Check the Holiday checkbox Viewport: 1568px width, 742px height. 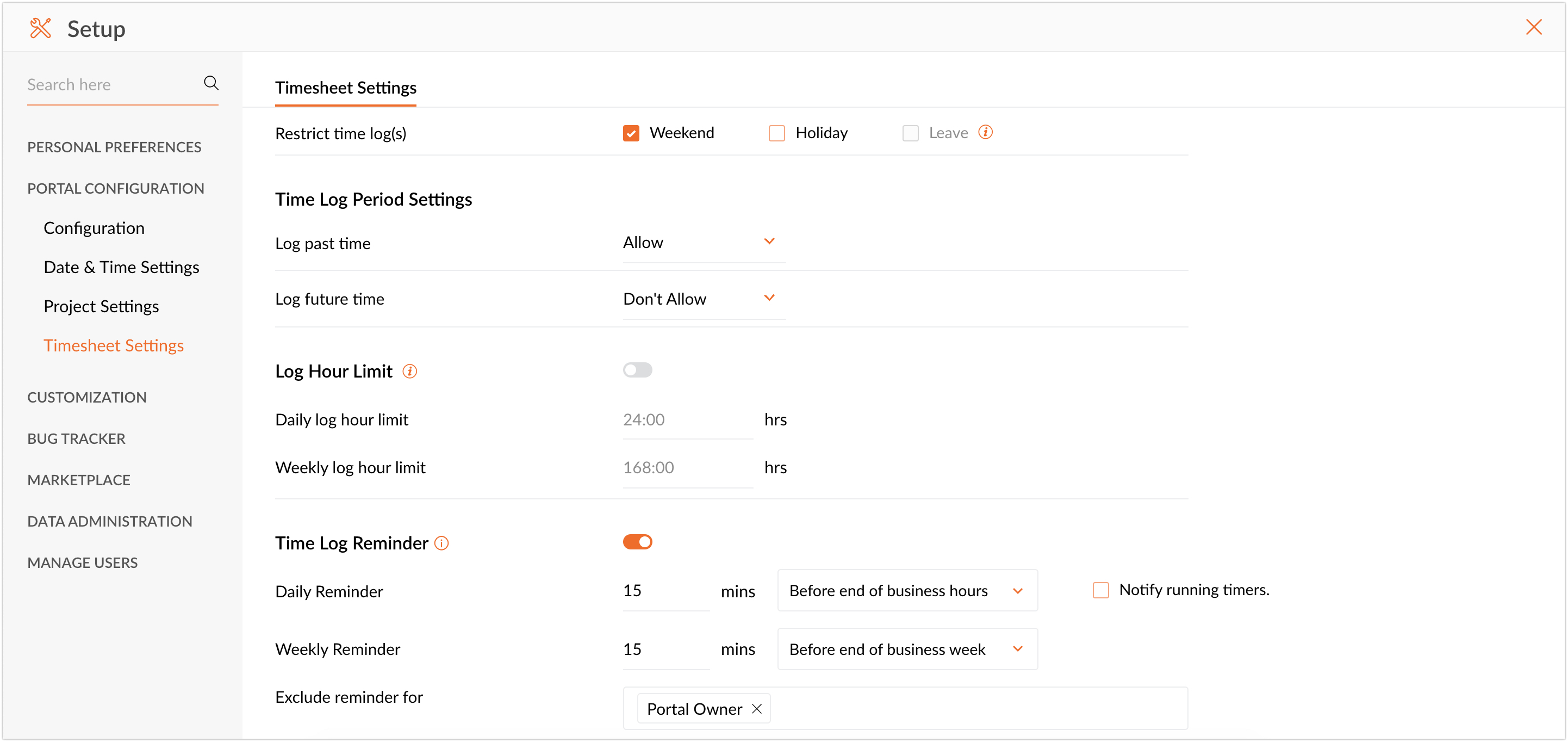tap(776, 133)
